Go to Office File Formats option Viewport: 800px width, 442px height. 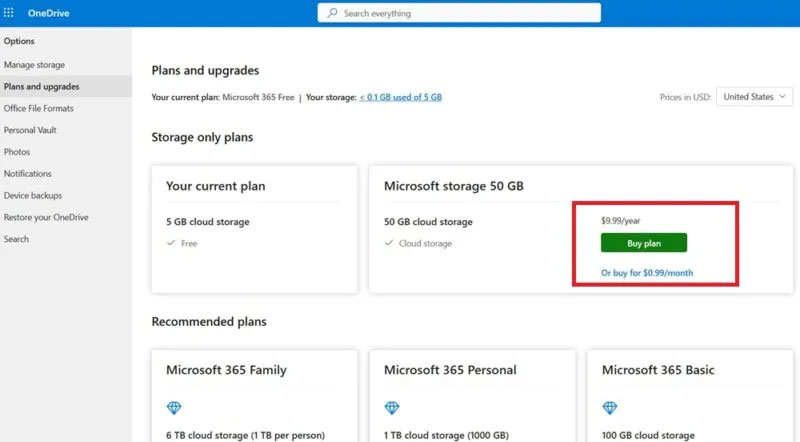(x=39, y=108)
